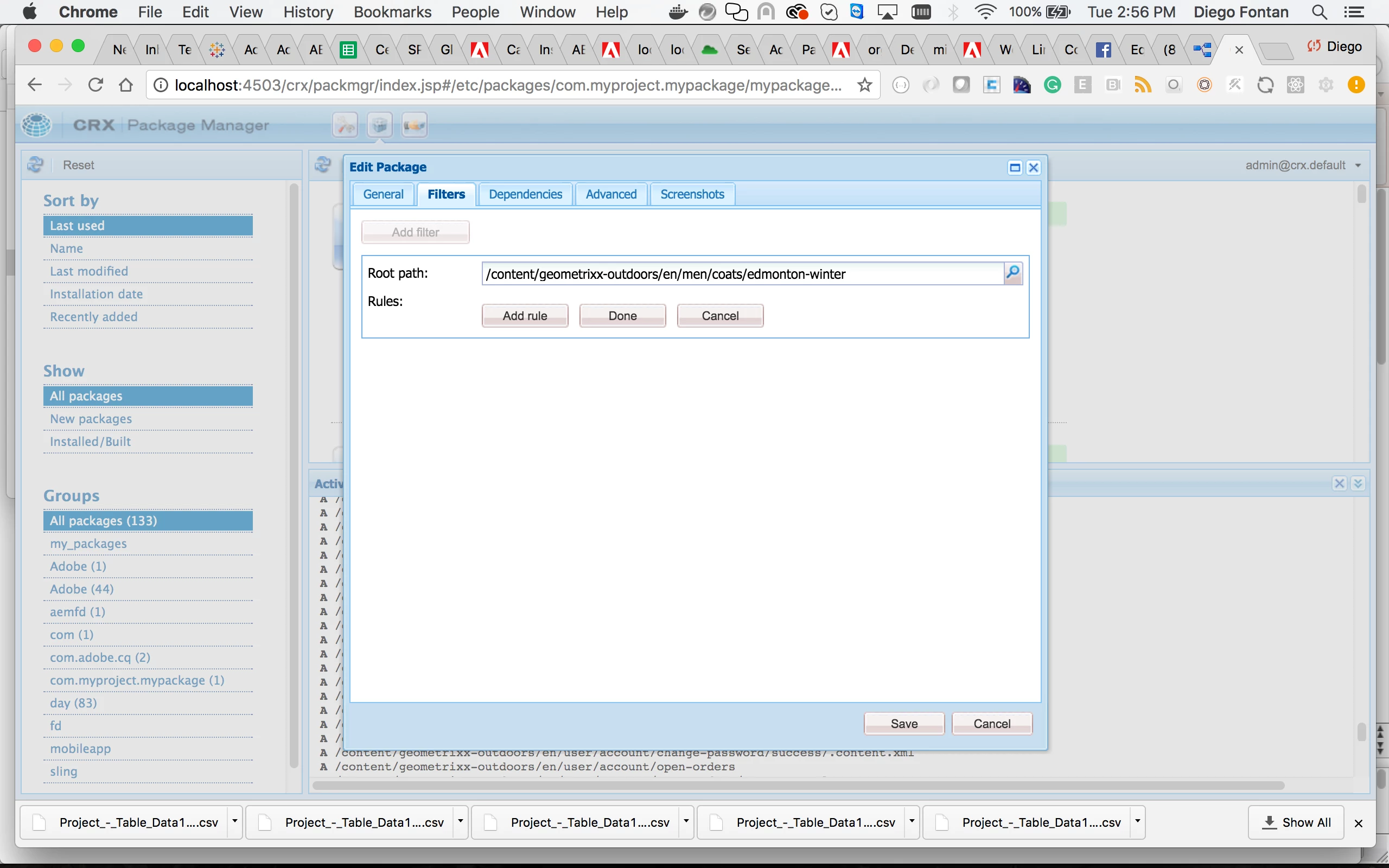Go back with the browser back arrow
This screenshot has width=1389, height=868.
tap(35, 86)
